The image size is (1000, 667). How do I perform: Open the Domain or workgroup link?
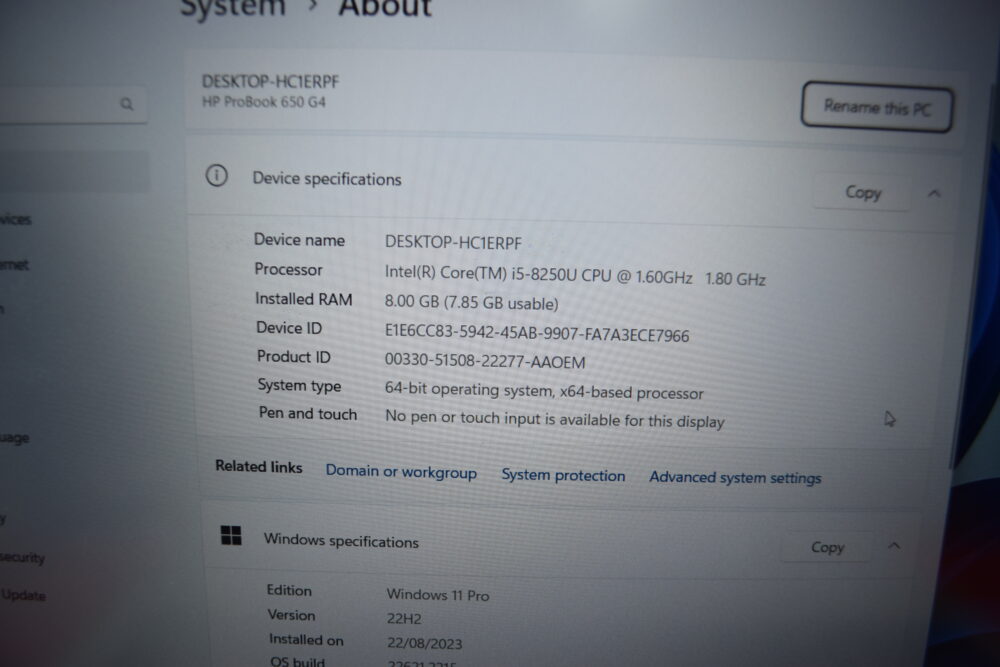(401, 472)
